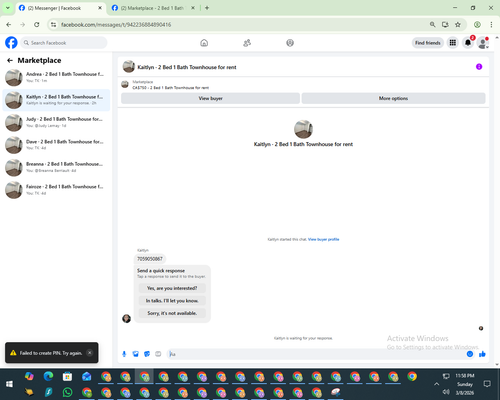This screenshot has width=500, height=400.
Task: Dismiss the Failed to create PIN toast
Action: pos(90,353)
